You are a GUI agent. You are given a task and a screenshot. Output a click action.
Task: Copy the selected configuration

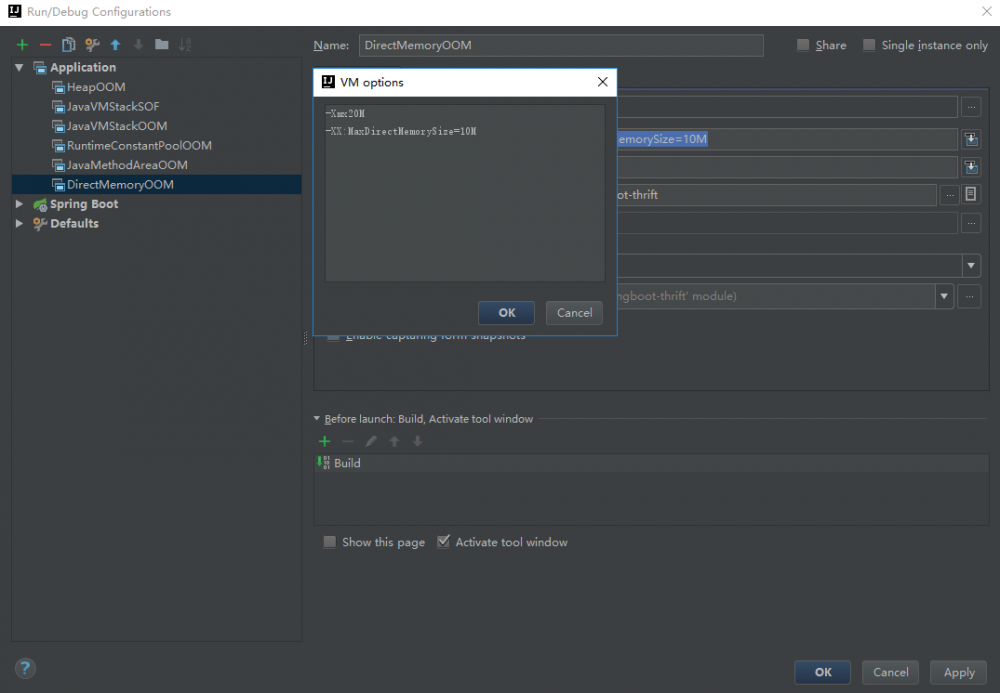68,45
